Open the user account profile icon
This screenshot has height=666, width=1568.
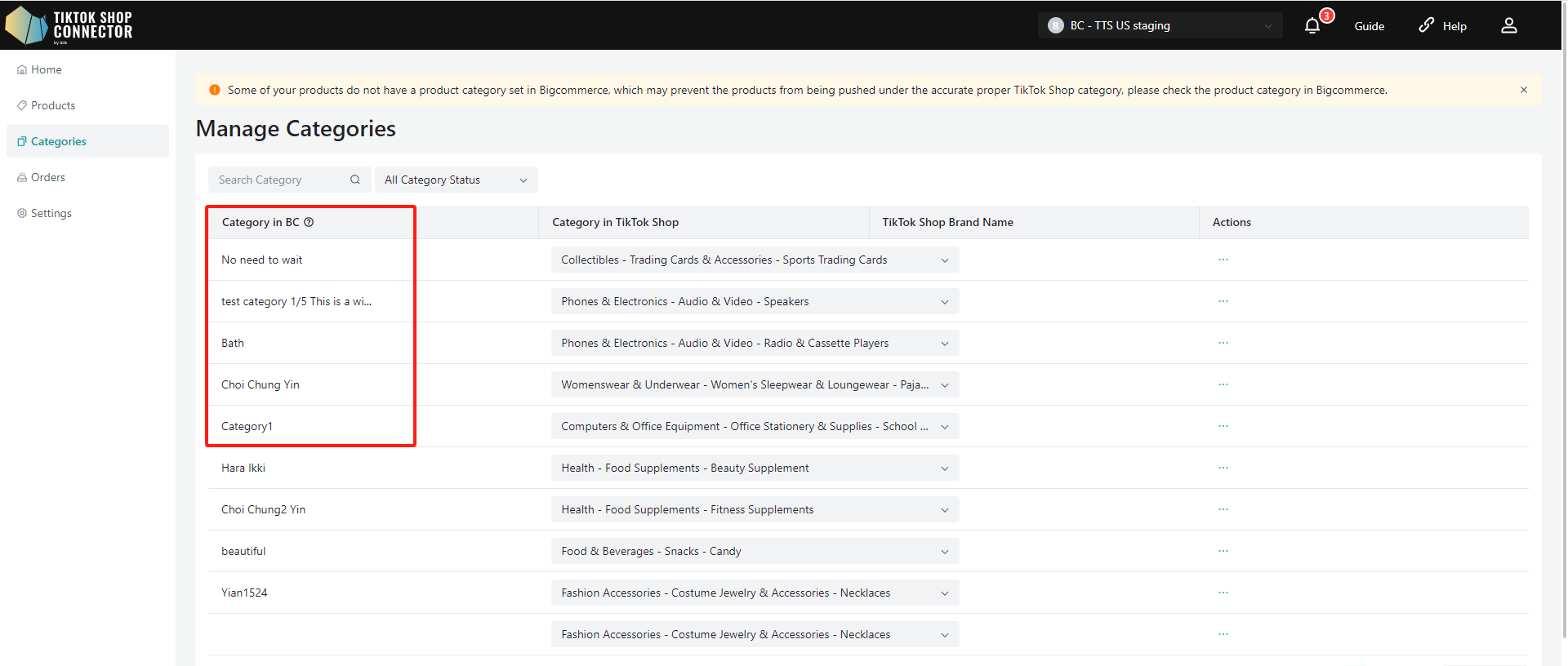click(1508, 26)
